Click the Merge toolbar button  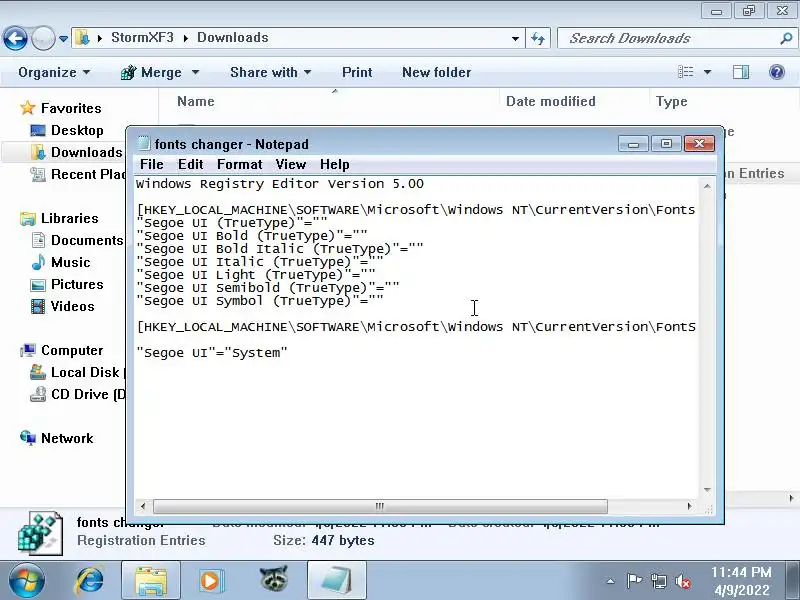click(x=151, y=72)
